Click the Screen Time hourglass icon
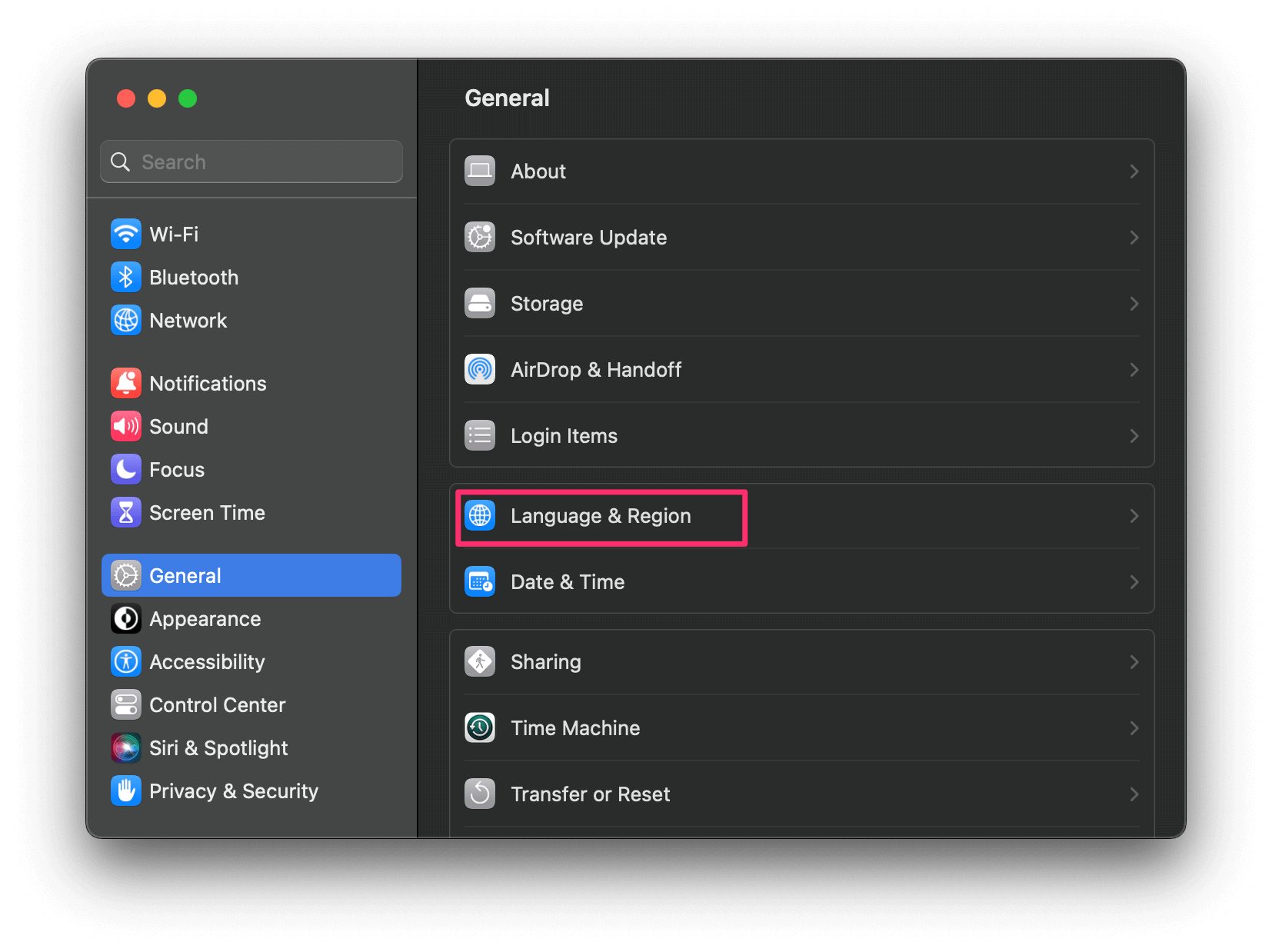 pyautogui.click(x=126, y=512)
